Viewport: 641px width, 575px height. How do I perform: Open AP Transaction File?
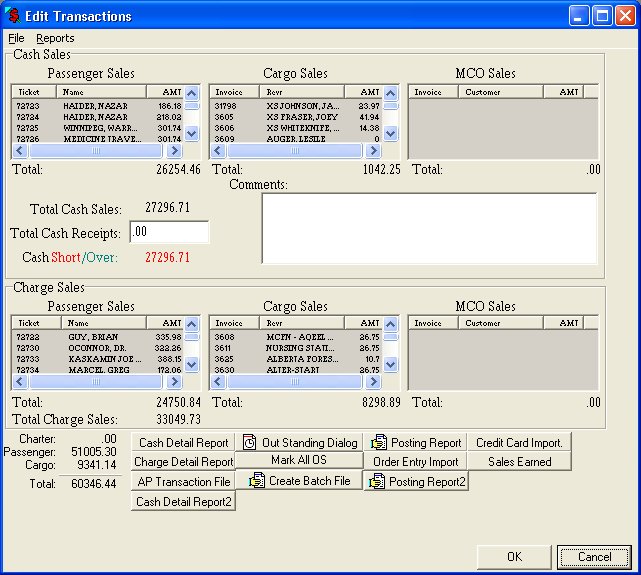[183, 482]
